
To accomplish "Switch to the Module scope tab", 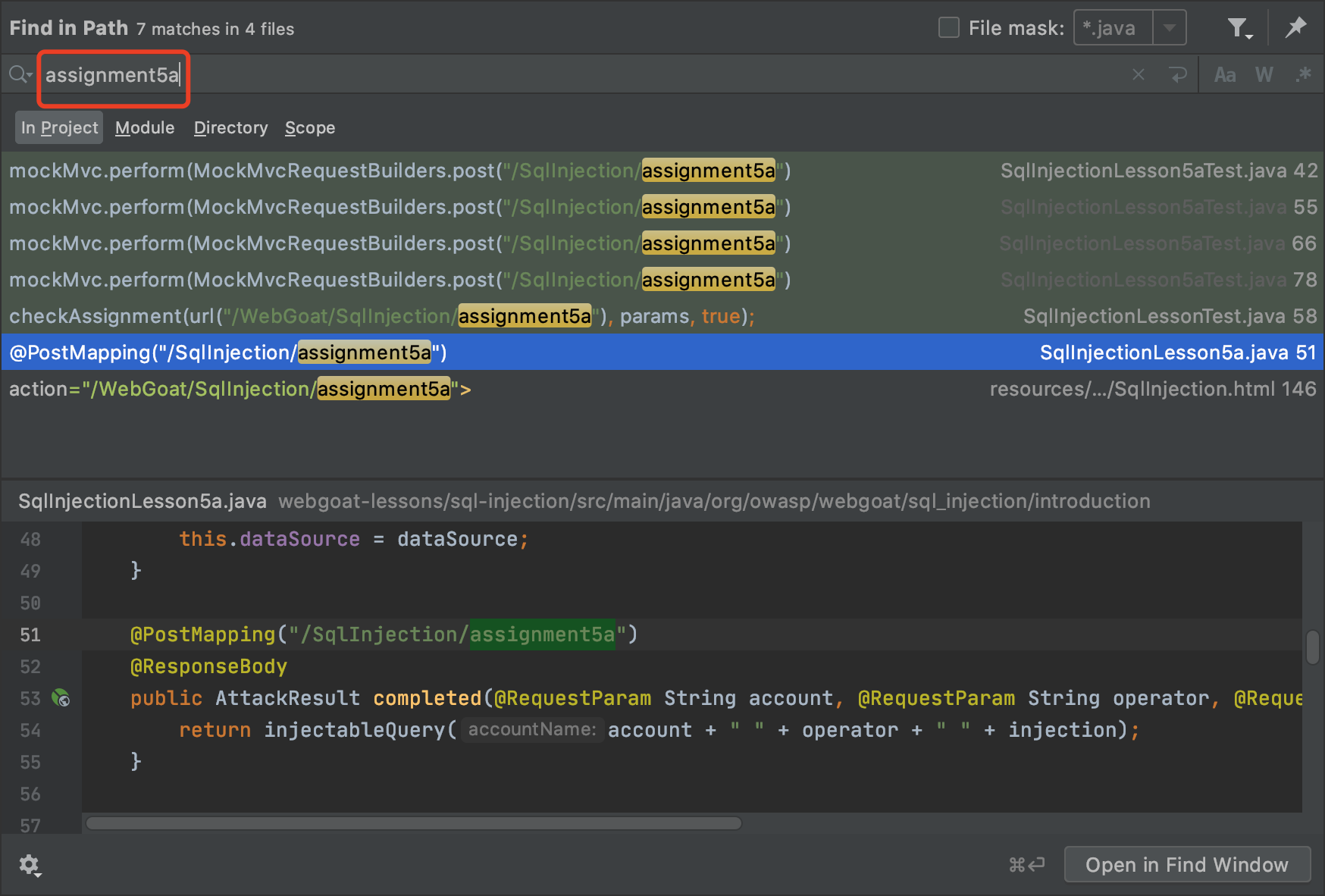I will (145, 127).
